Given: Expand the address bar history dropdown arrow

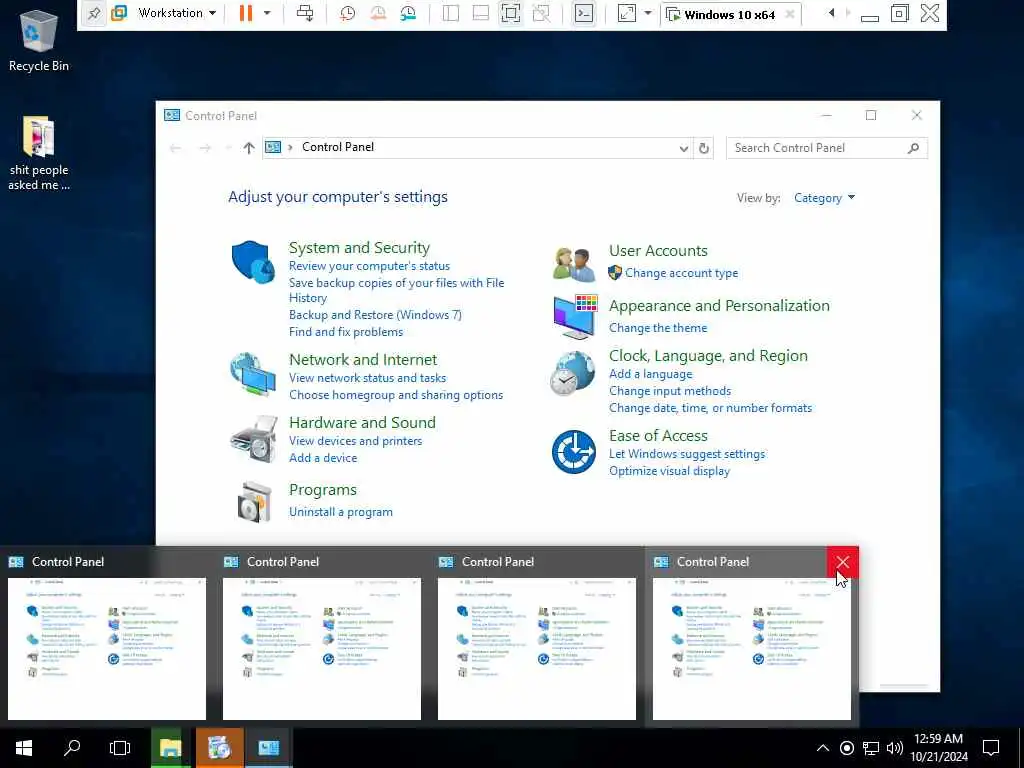Looking at the screenshot, I should click(x=683, y=148).
